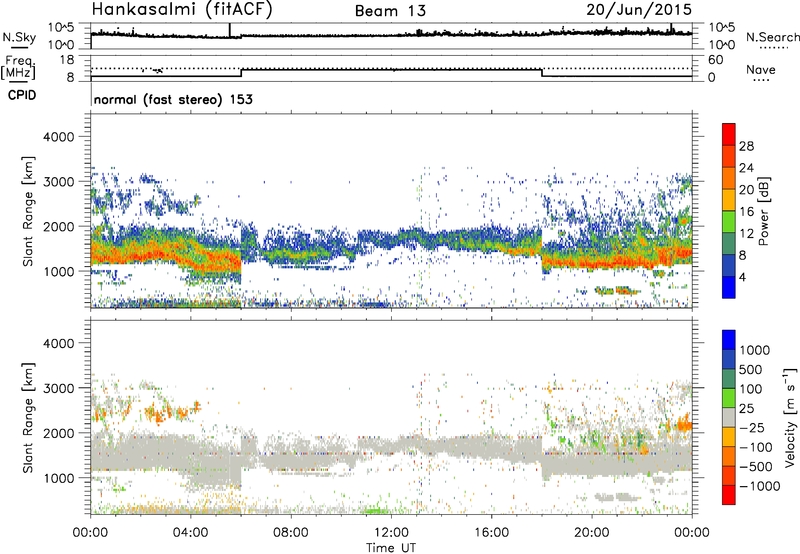The image size is (800, 554).
Task: Click the '-1000' Velocity colorbar value
Action: click(760, 486)
